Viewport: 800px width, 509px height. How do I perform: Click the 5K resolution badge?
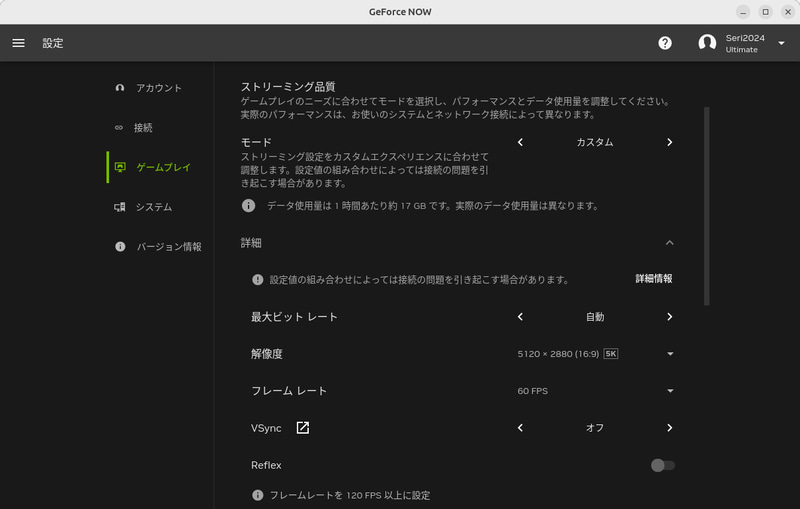[611, 353]
